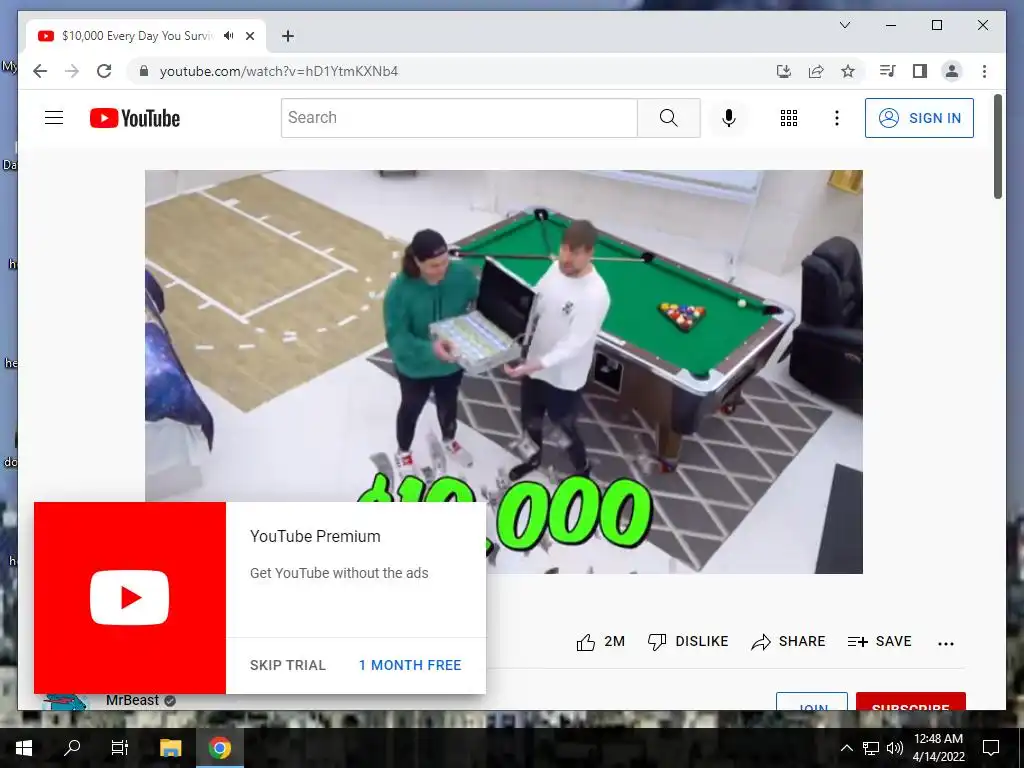Screen dimensions: 1024x768
Task: Open Windows taskbar search
Action: coord(72,748)
